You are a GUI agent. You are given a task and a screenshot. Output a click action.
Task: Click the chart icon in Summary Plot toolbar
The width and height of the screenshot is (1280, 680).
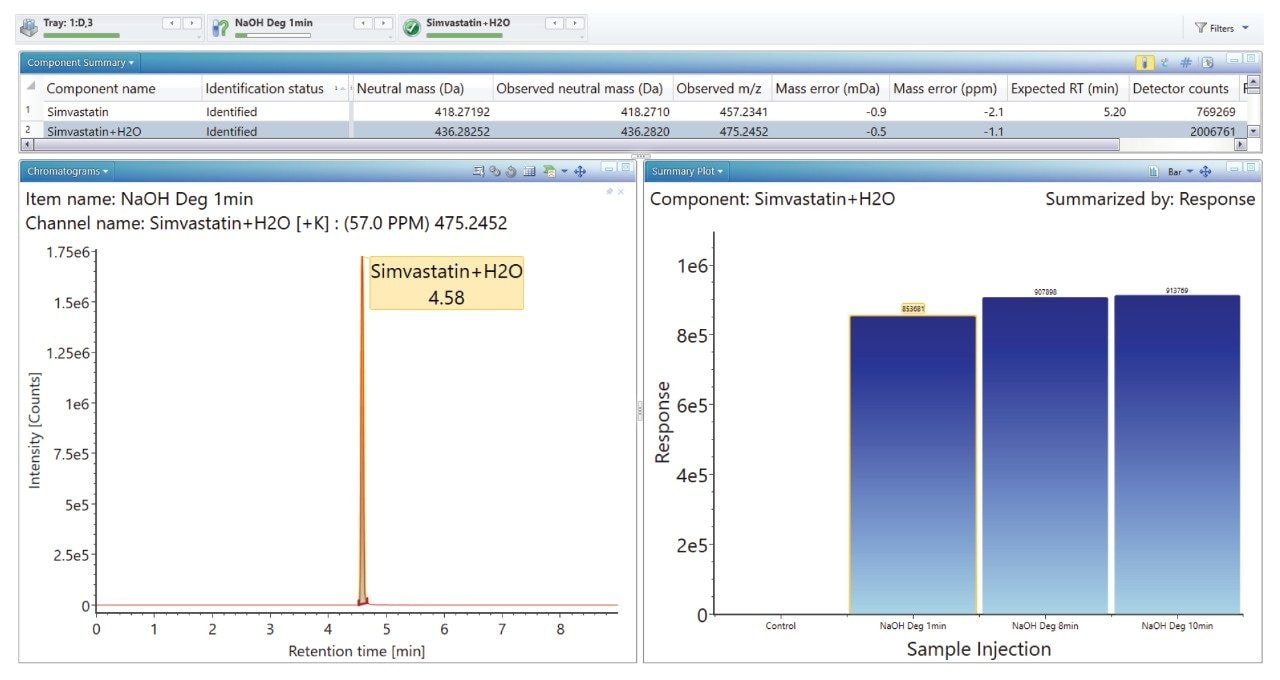click(1153, 171)
